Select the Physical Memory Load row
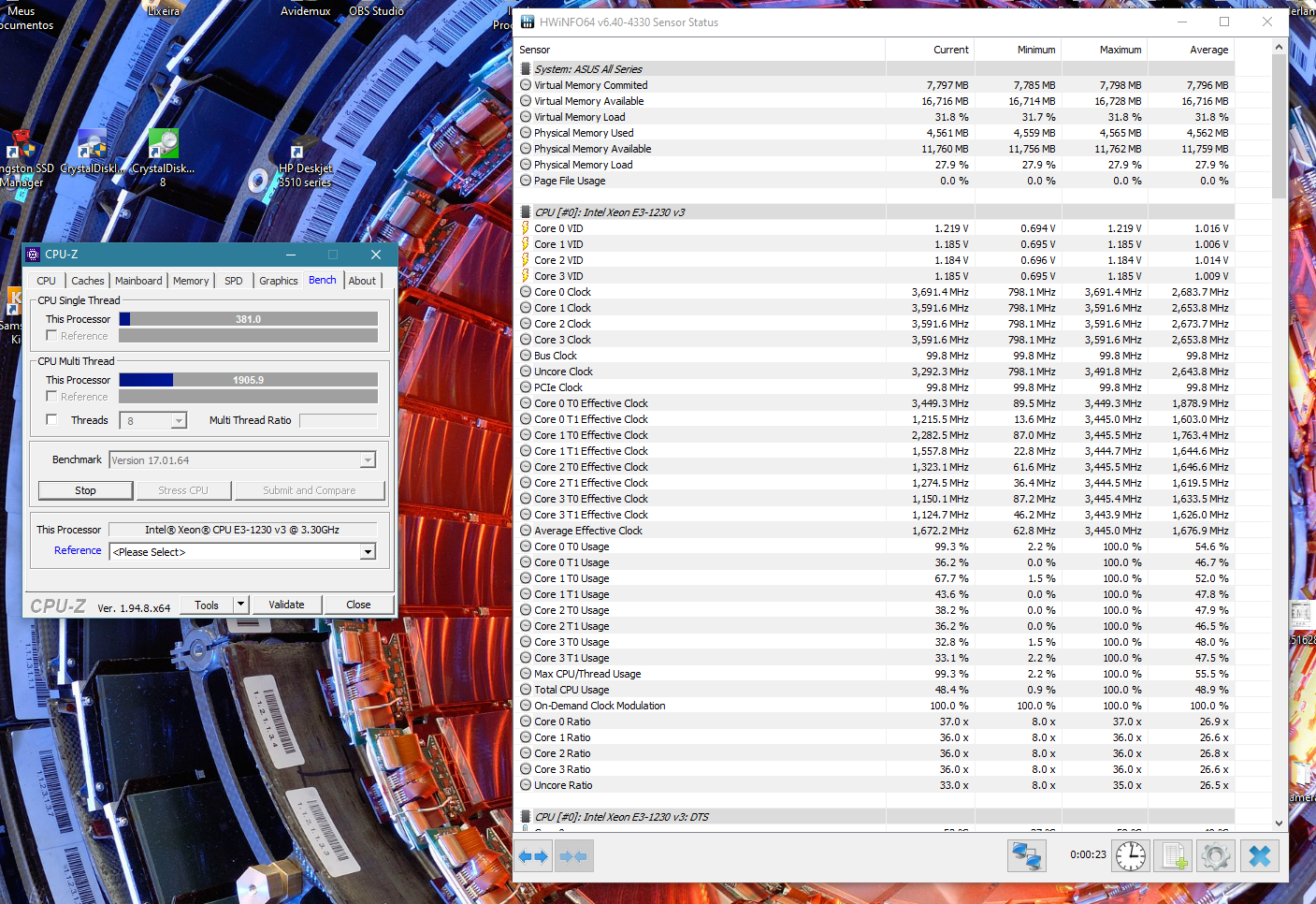The width and height of the screenshot is (1316, 904). 875,165
